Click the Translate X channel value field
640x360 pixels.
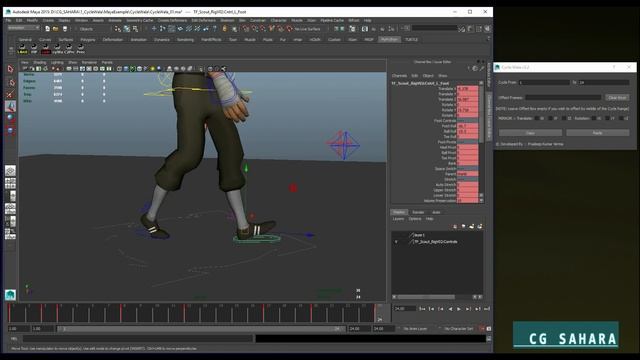point(467,89)
